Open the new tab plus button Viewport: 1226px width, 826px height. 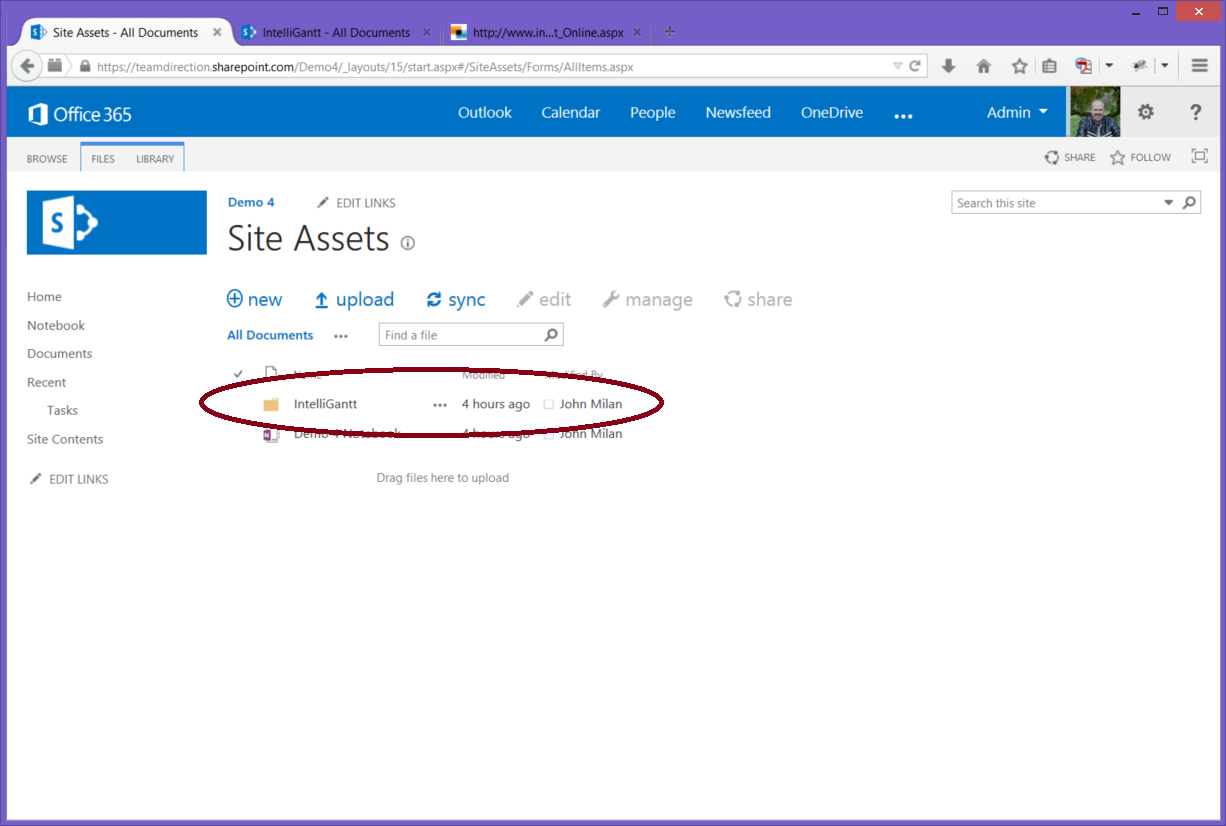point(670,32)
